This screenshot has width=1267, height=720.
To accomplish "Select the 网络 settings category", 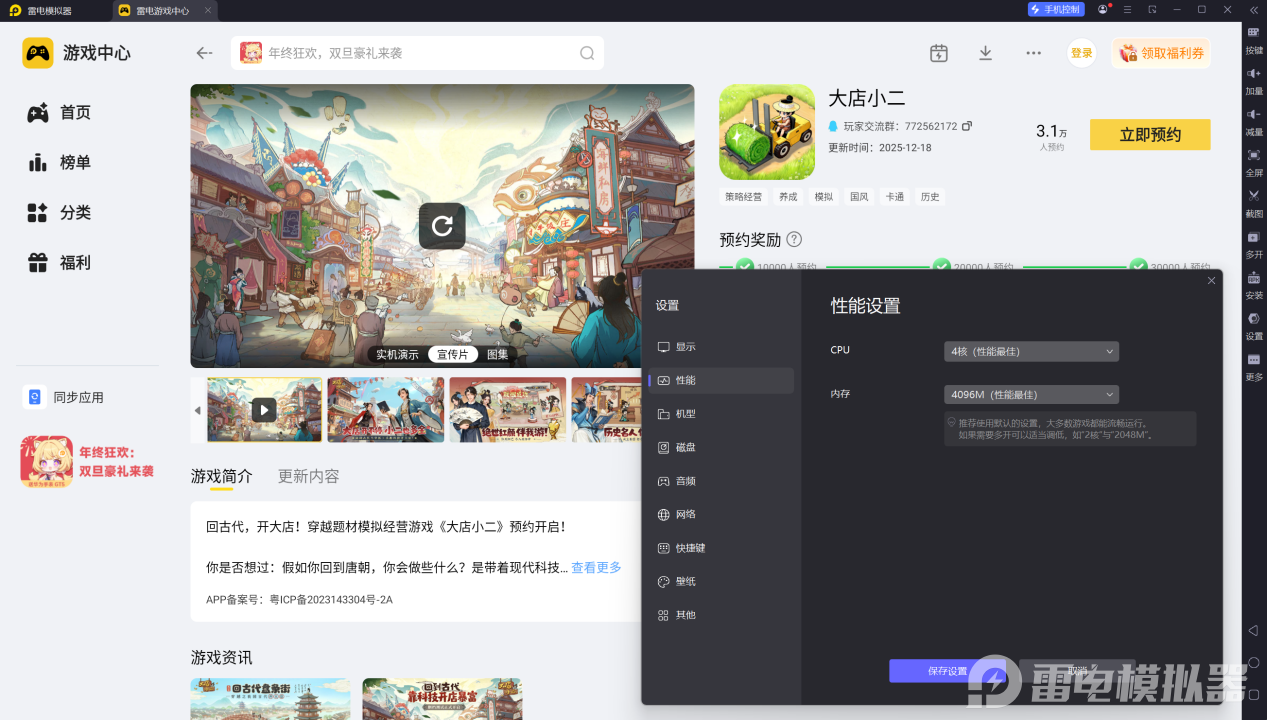I will point(721,514).
